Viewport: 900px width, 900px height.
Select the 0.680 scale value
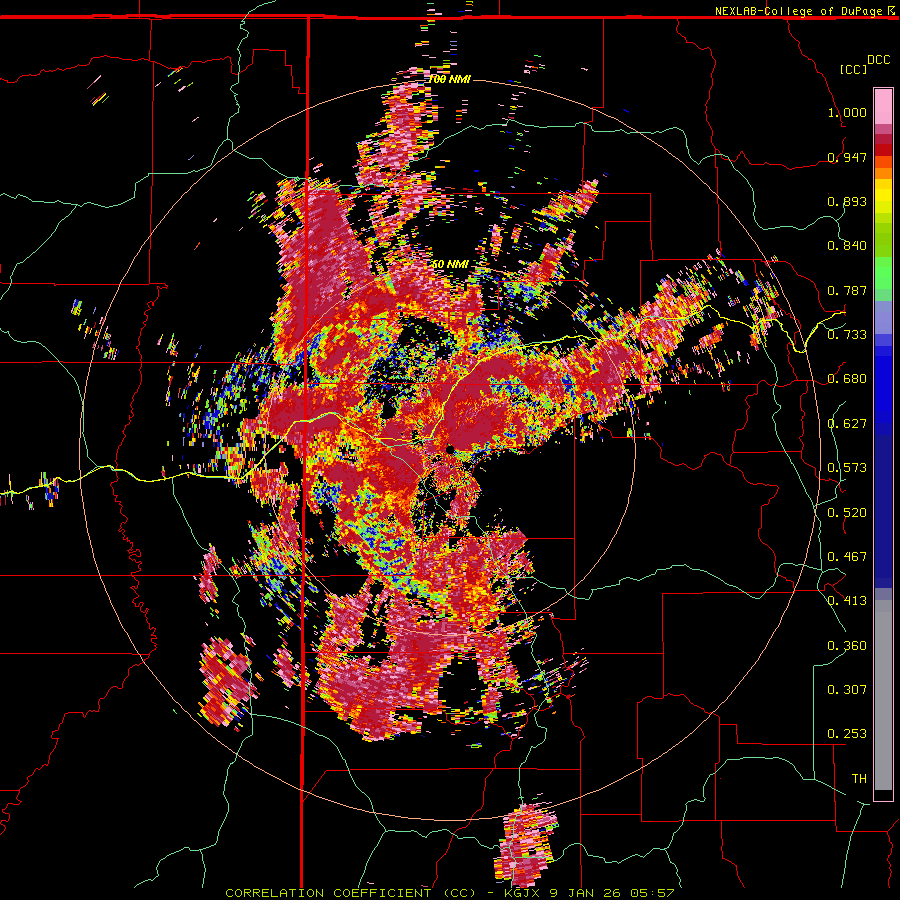847,379
